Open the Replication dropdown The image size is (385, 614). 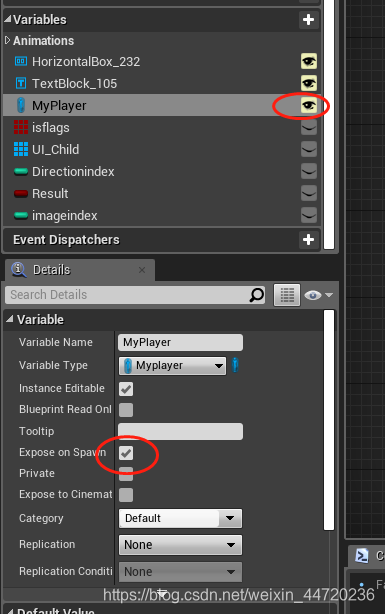[180, 545]
